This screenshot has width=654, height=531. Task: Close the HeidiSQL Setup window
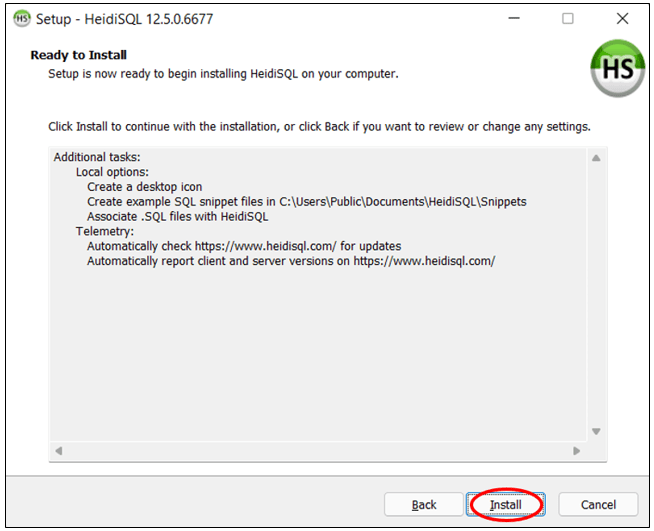click(x=622, y=19)
